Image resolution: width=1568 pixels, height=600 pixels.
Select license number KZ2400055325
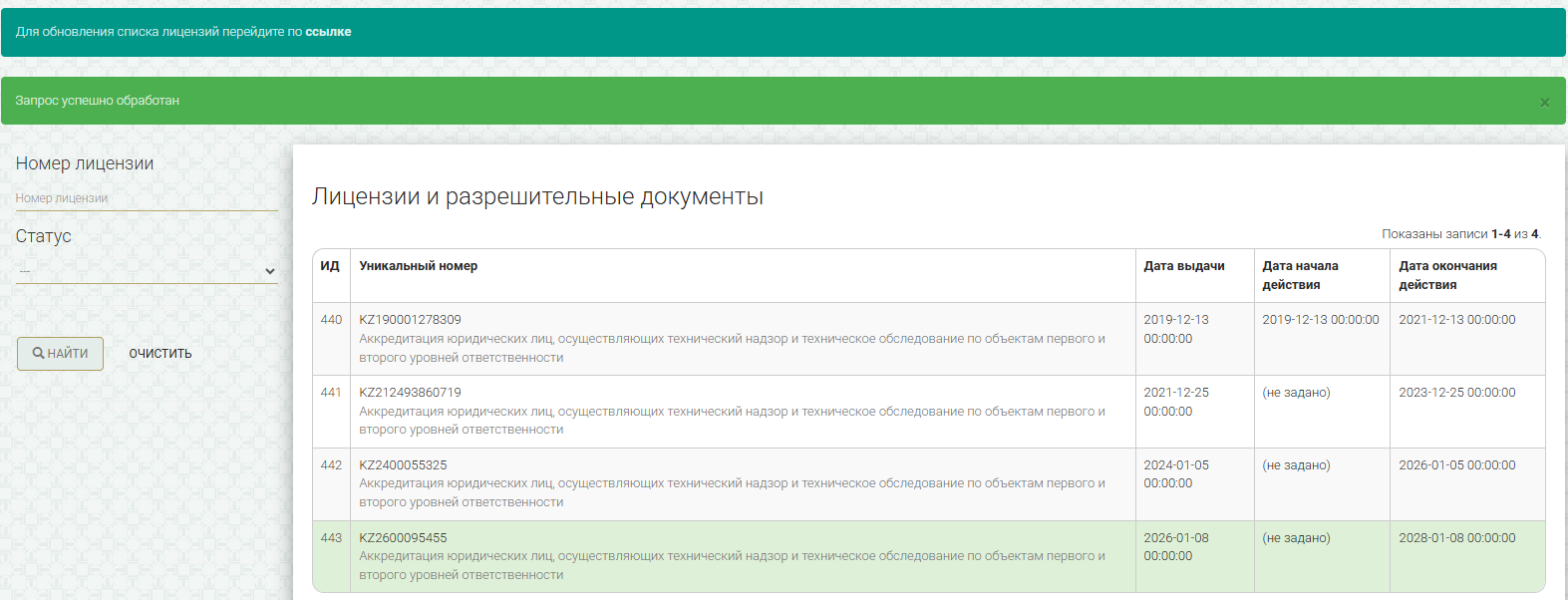pos(403,465)
